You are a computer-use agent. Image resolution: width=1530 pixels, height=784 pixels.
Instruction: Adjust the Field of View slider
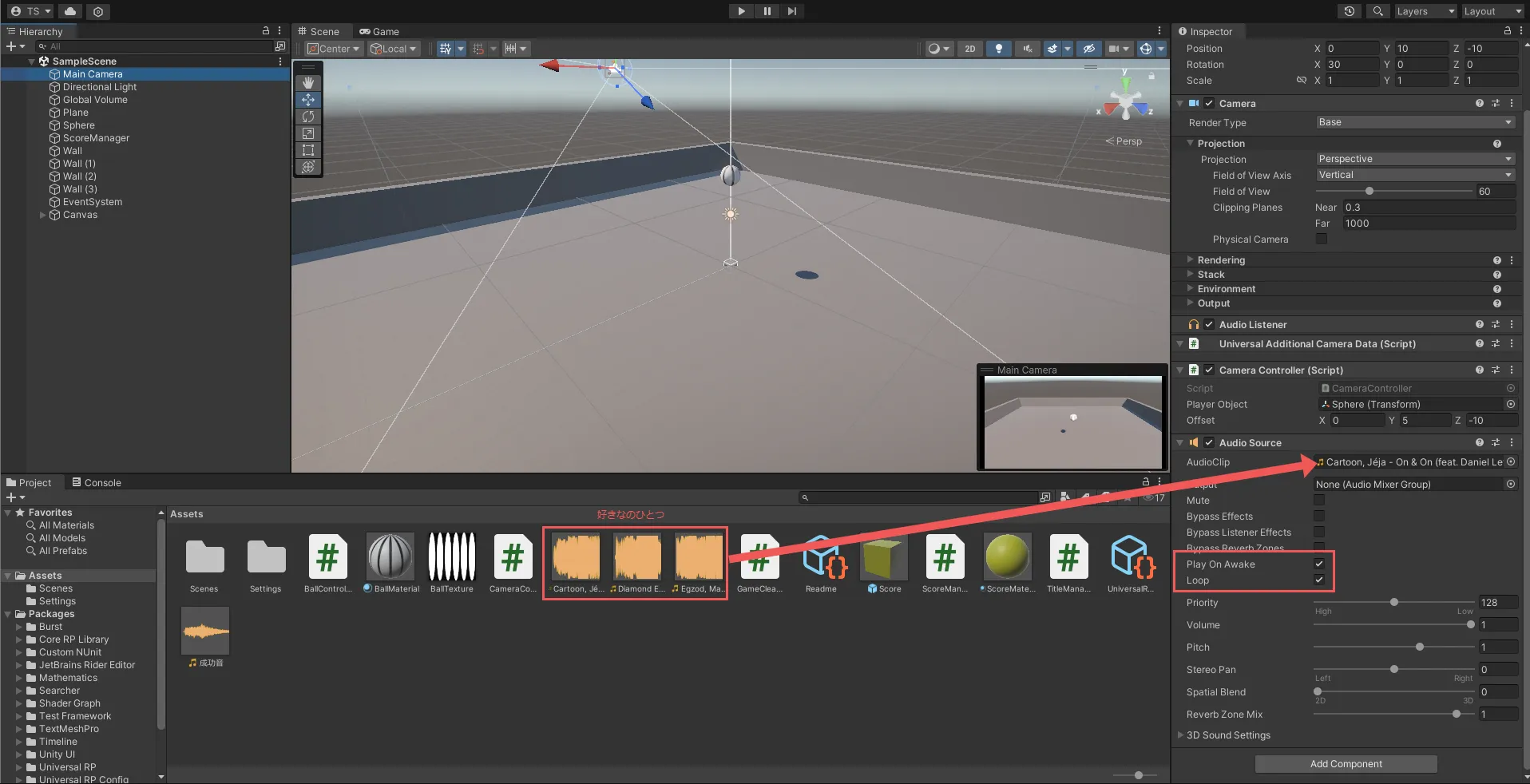1369,192
